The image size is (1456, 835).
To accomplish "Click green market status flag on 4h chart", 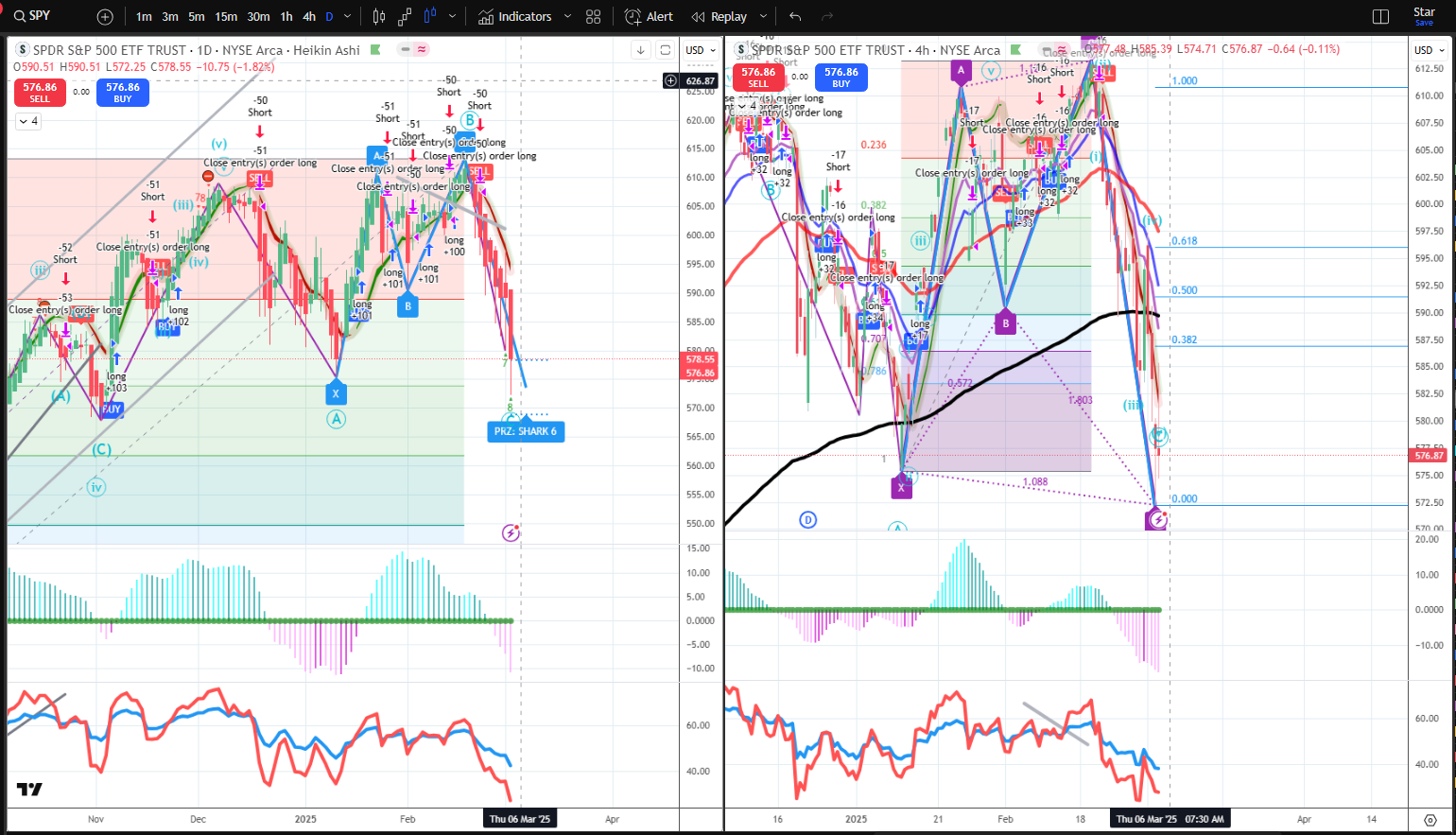I will [1015, 50].
